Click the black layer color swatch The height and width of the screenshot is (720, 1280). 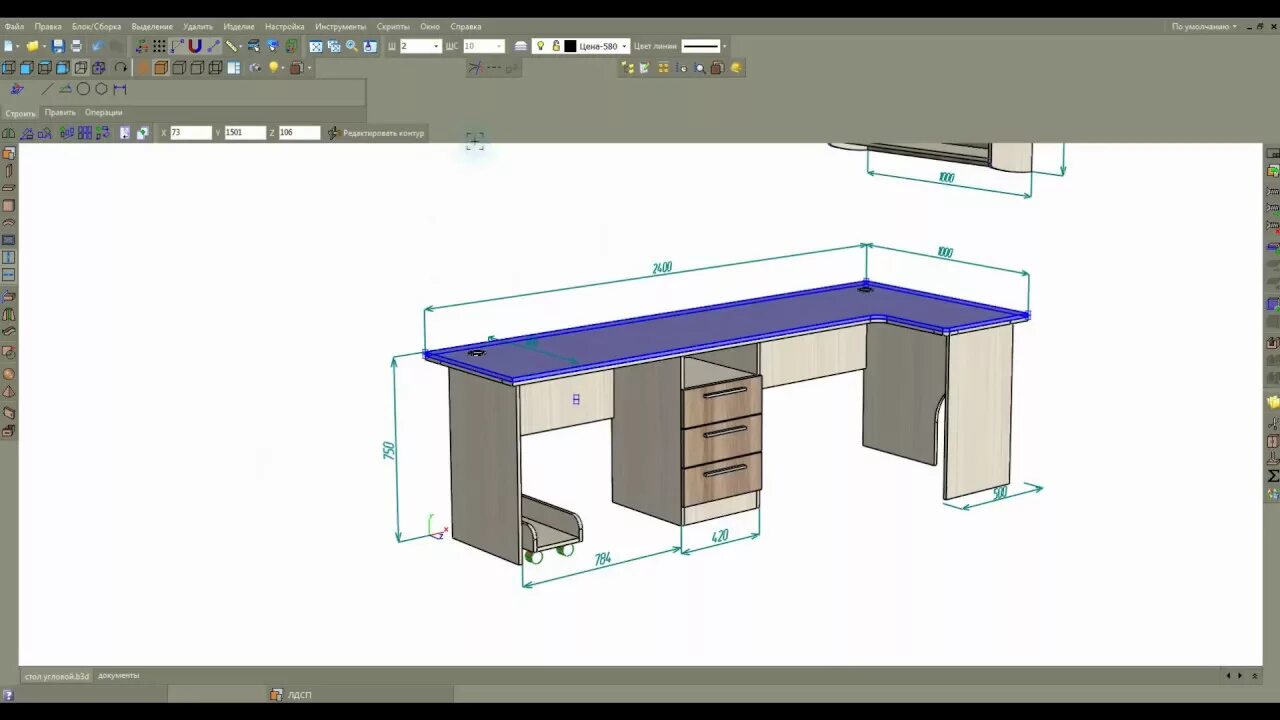(570, 46)
